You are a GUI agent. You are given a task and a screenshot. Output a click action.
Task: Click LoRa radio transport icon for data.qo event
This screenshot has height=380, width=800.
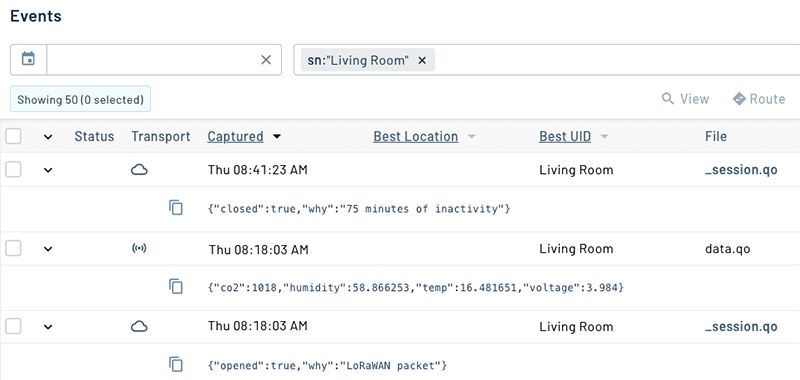[139, 248]
